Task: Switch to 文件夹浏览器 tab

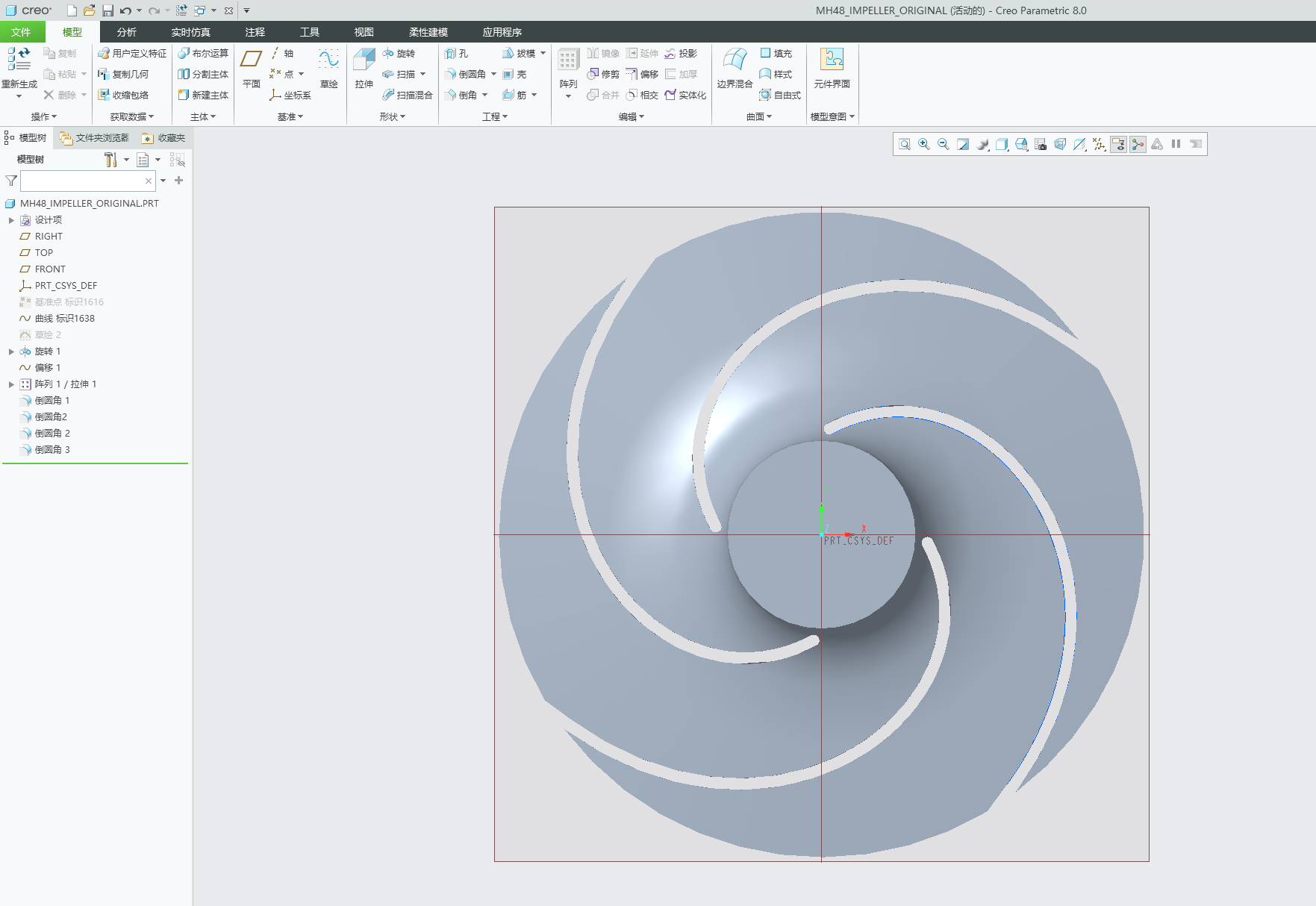Action: click(x=95, y=138)
